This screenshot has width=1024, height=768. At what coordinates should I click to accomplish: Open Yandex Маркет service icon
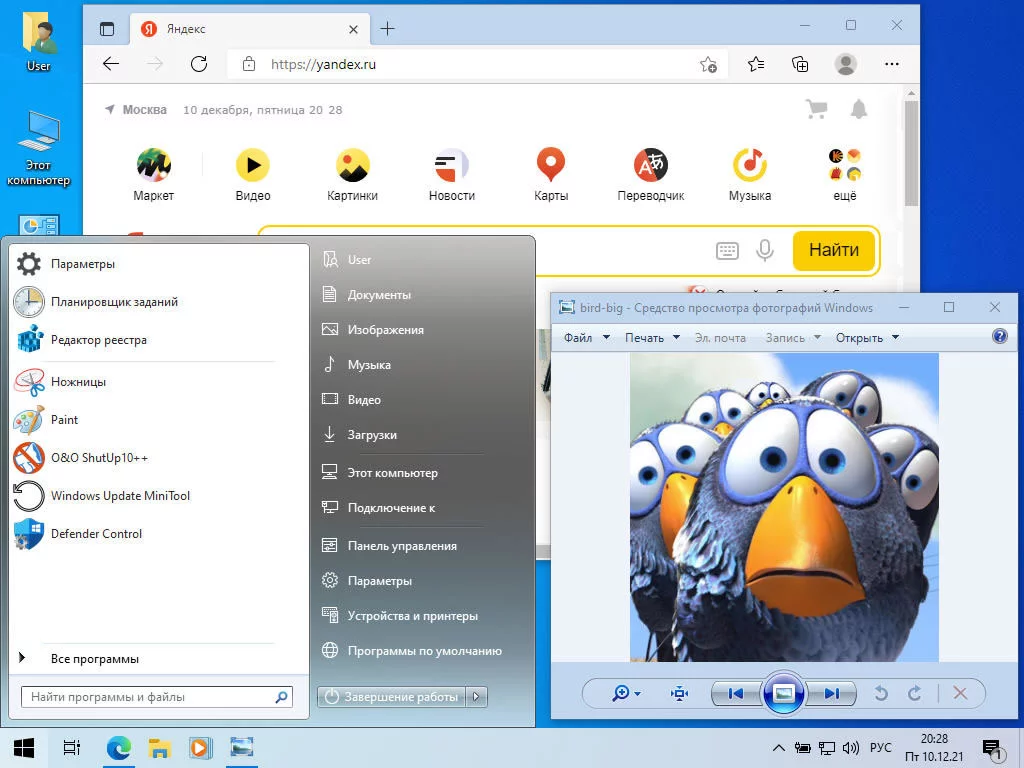pos(153,165)
